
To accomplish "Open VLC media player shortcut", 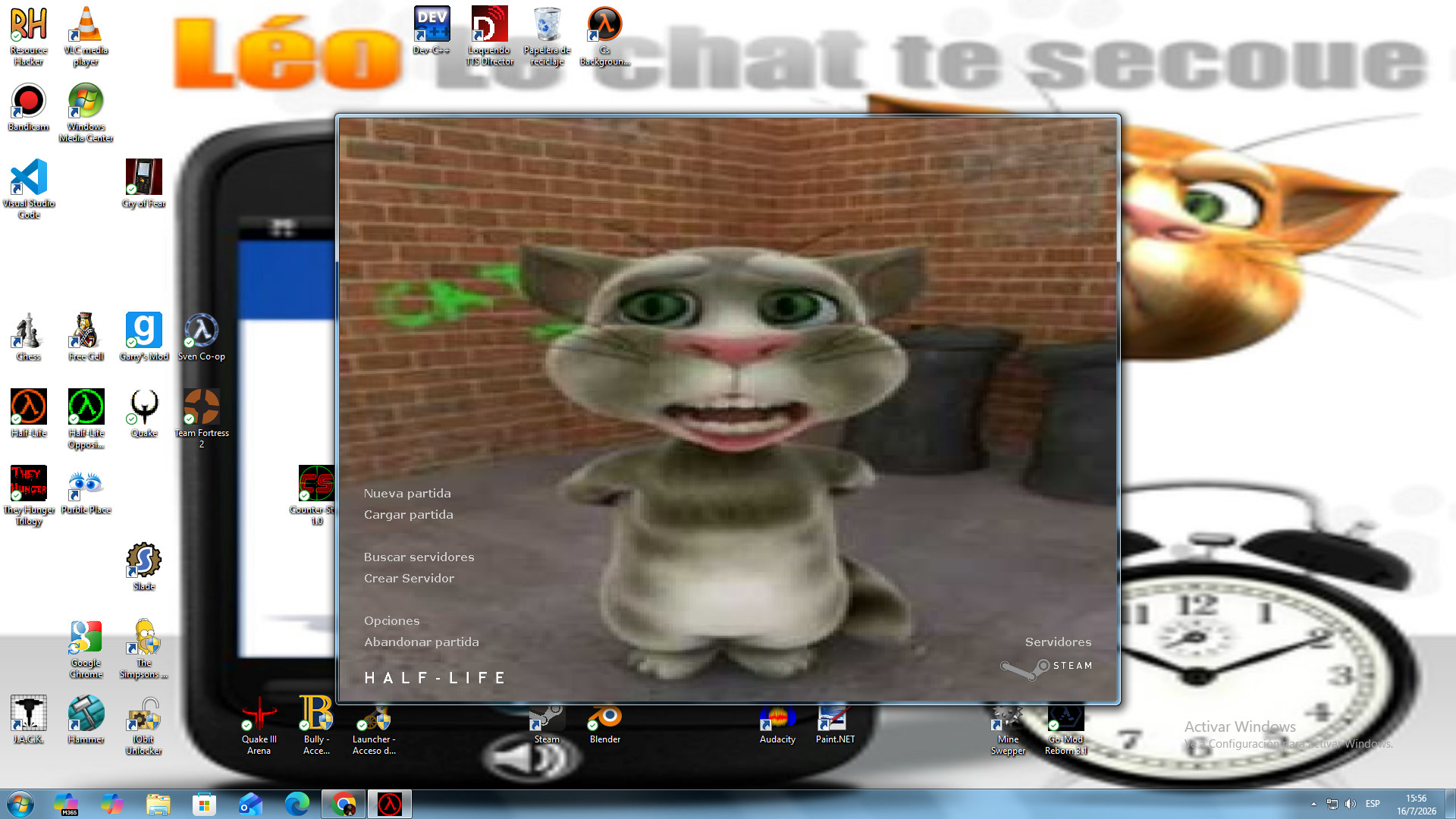I will point(86,36).
